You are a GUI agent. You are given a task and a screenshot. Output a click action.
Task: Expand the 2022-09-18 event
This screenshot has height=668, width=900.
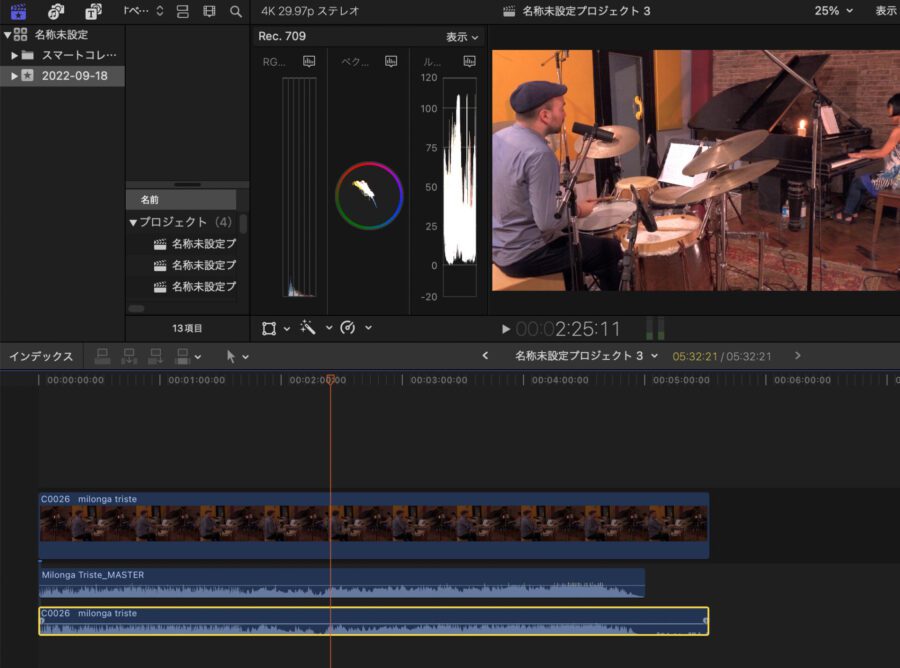tap(14, 76)
